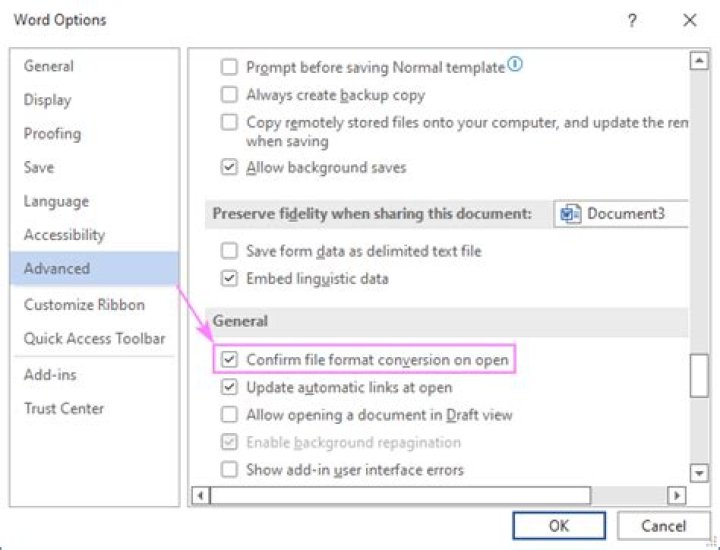
Task: Click the vertical scrollbar thumb
Action: [699, 375]
